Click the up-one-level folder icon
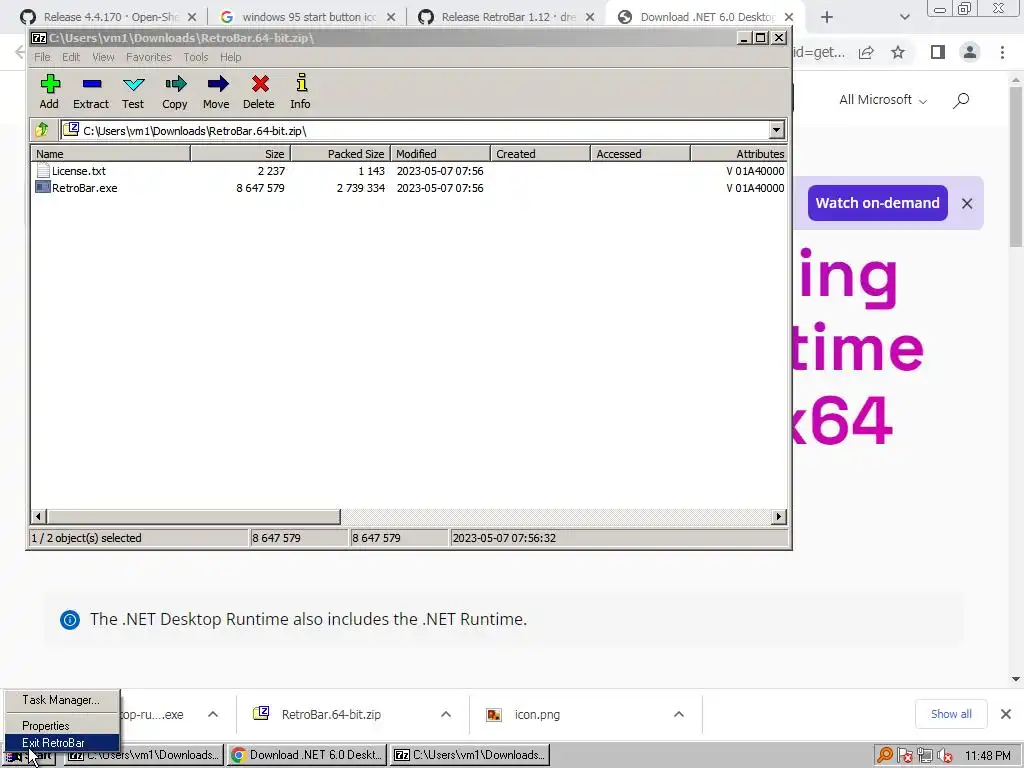The height and width of the screenshot is (768, 1024). pos(42,130)
